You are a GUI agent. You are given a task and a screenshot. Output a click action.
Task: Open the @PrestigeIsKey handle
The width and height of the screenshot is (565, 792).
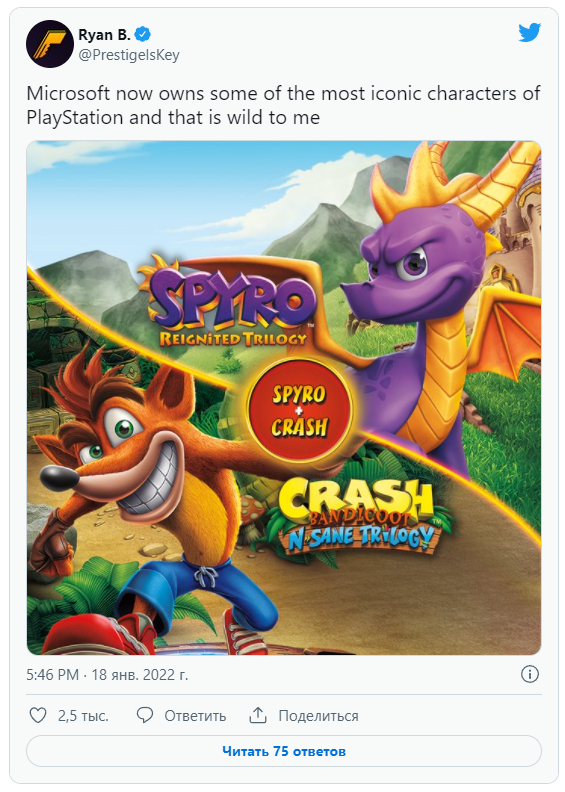pyautogui.click(x=129, y=55)
